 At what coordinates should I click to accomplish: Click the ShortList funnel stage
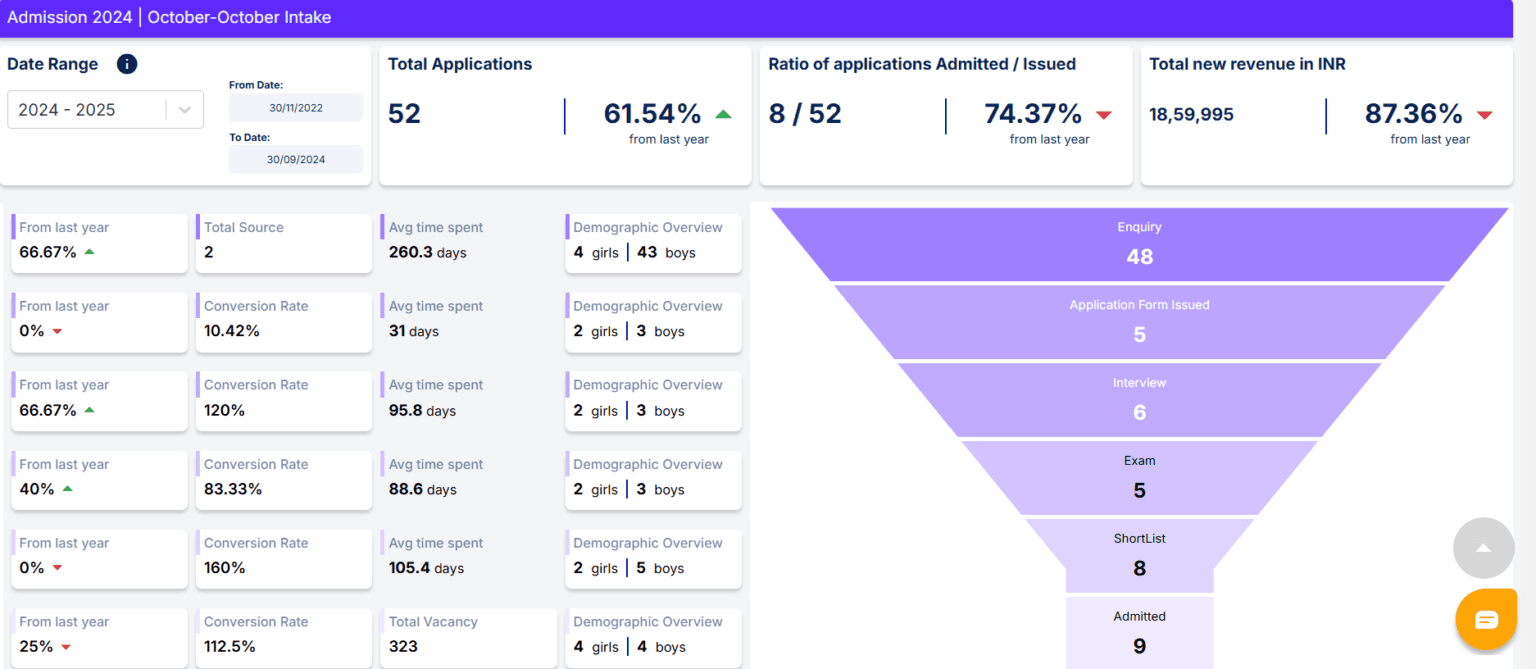pos(1139,553)
